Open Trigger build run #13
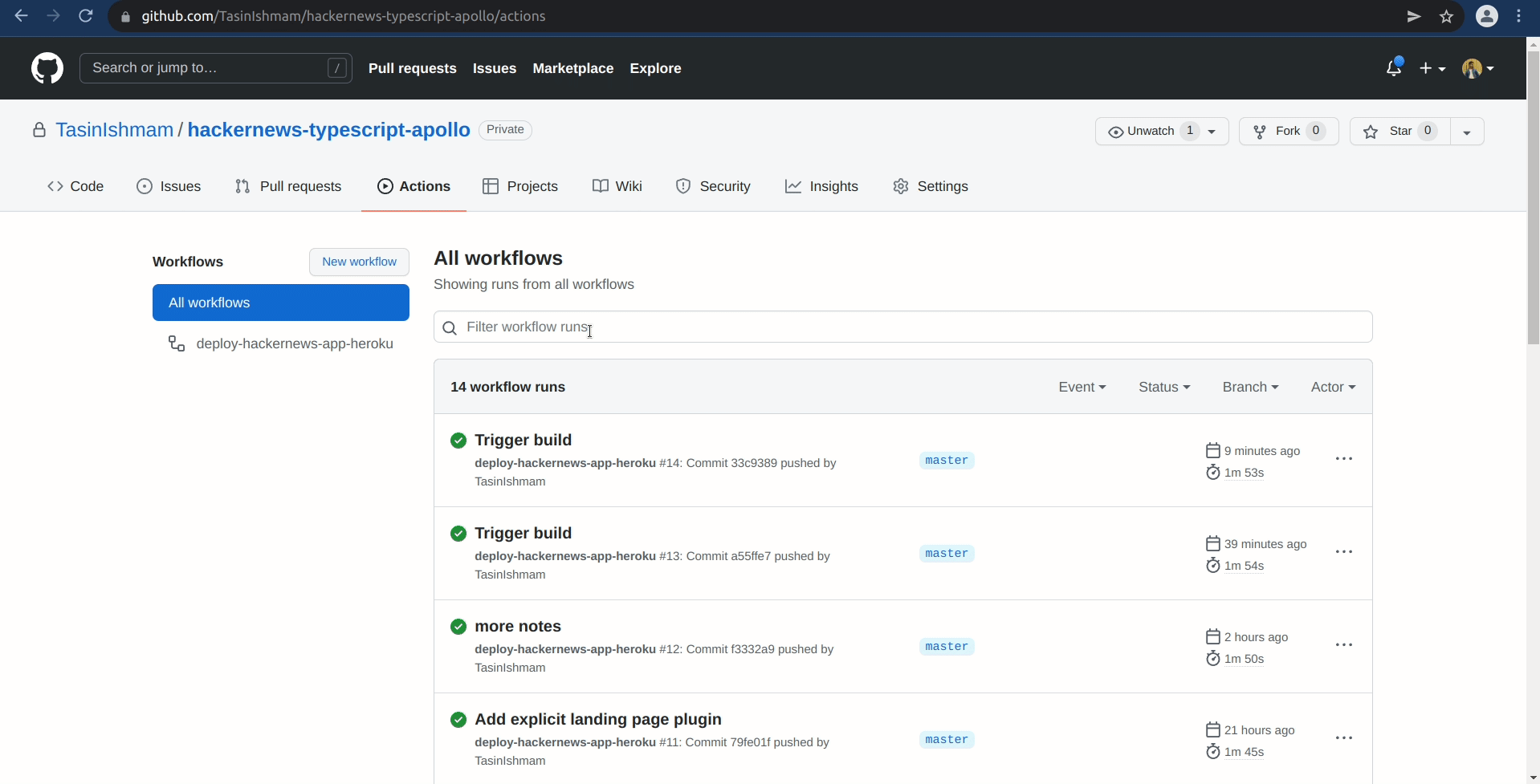The height and width of the screenshot is (784, 1540). (523, 533)
